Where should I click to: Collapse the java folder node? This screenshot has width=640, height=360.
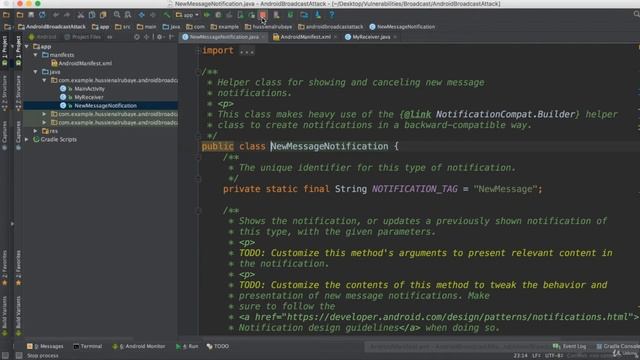pos(36,72)
